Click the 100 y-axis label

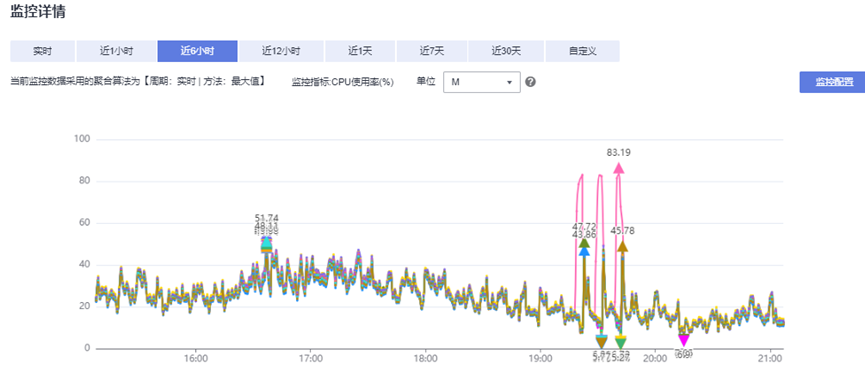[x=82, y=139]
